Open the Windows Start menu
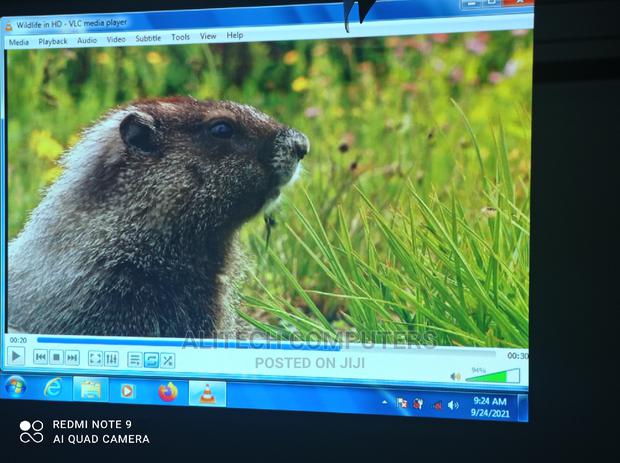Viewport: 620px width, 463px height. (x=15, y=386)
